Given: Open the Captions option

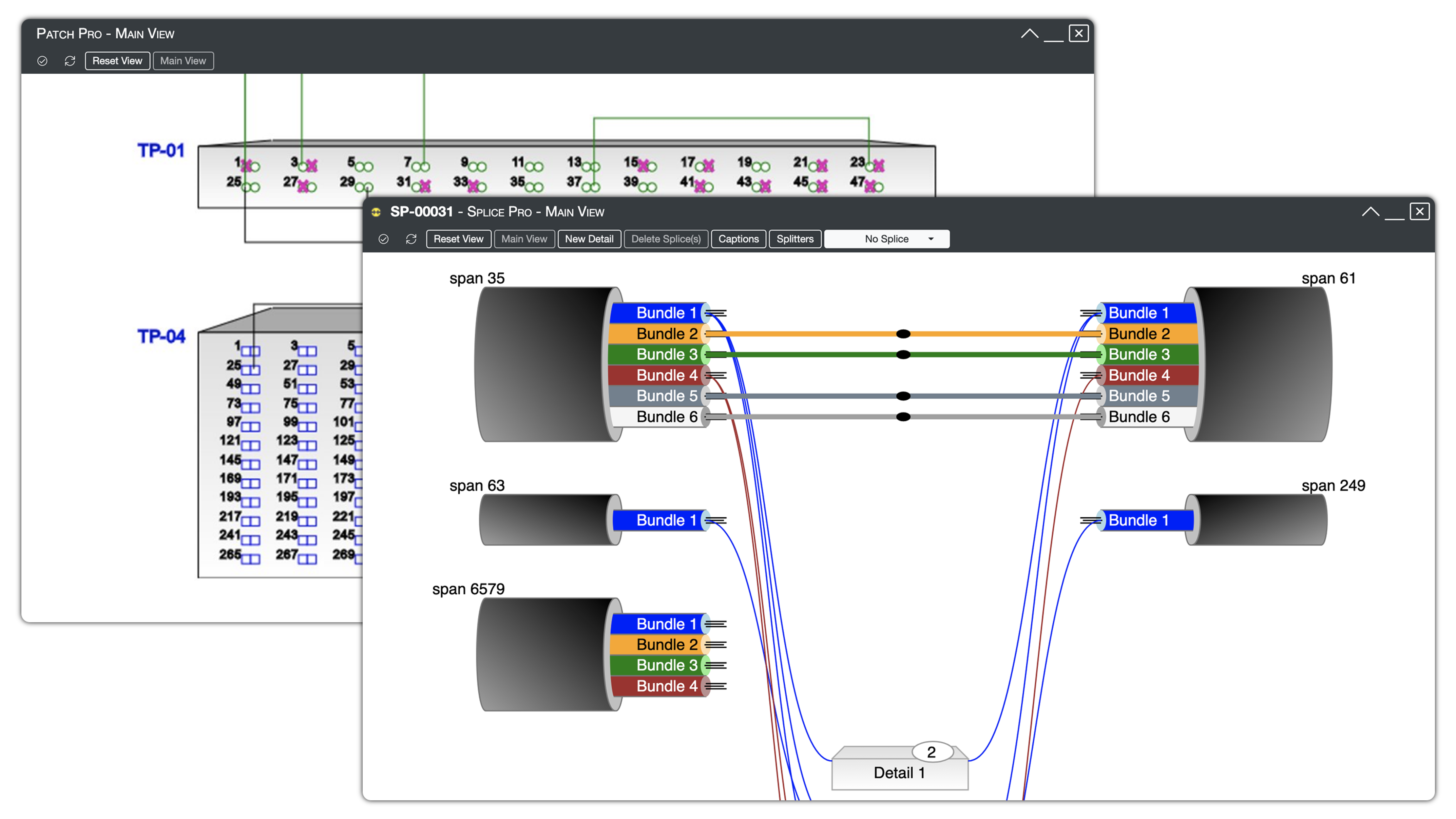Looking at the screenshot, I should pos(738,239).
